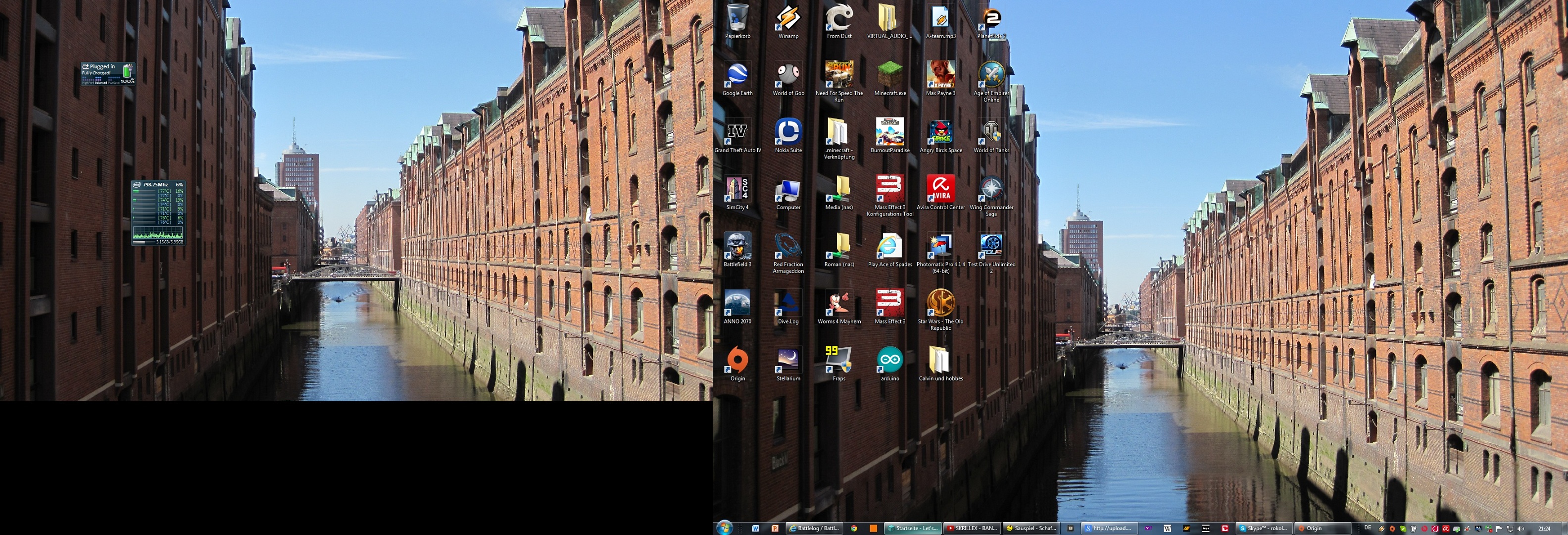Open the Papierkorb recycle bin

737,18
